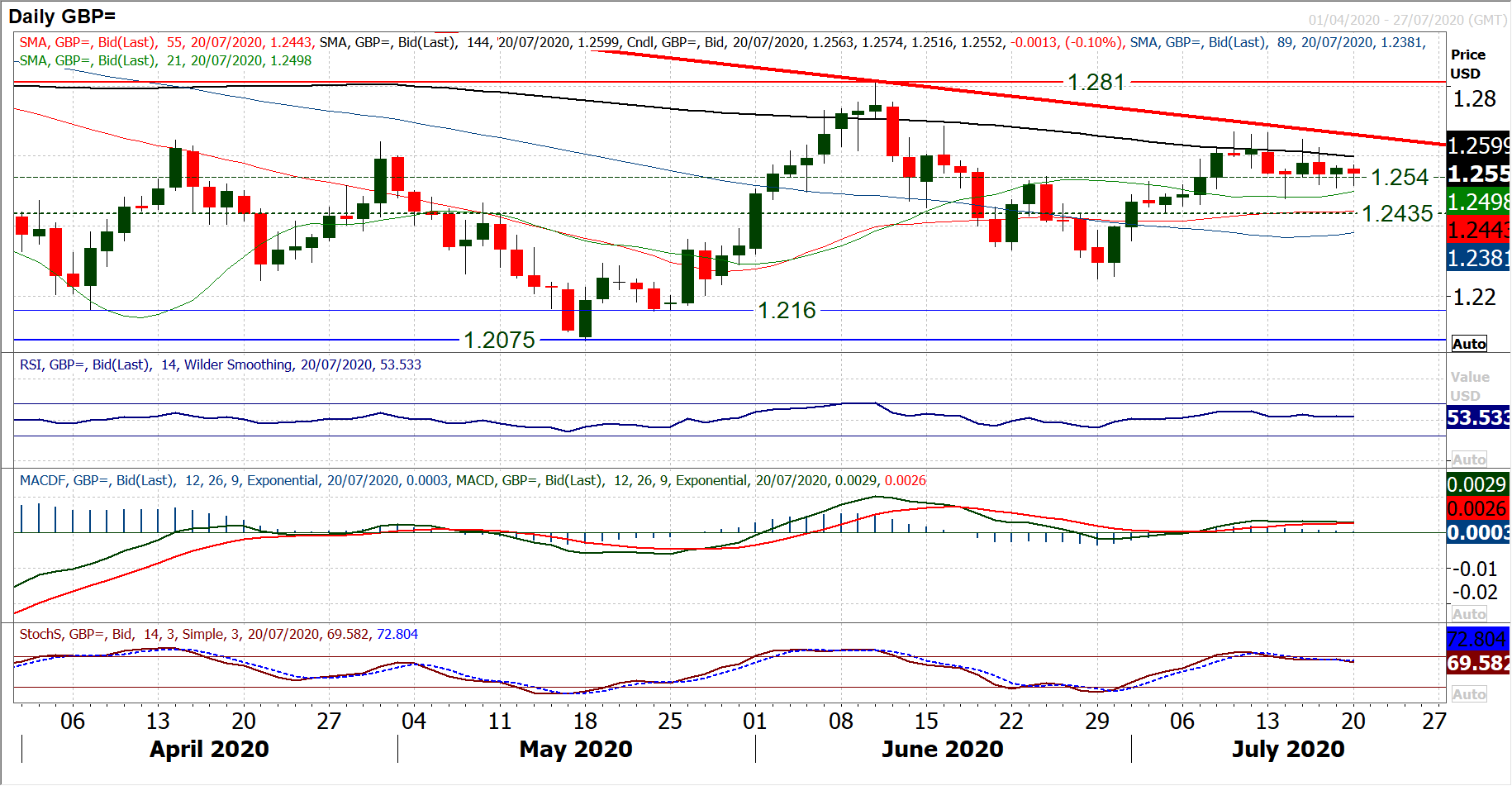The width and height of the screenshot is (1512, 786).
Task: Click the July 2020 month label
Action: click(1287, 749)
